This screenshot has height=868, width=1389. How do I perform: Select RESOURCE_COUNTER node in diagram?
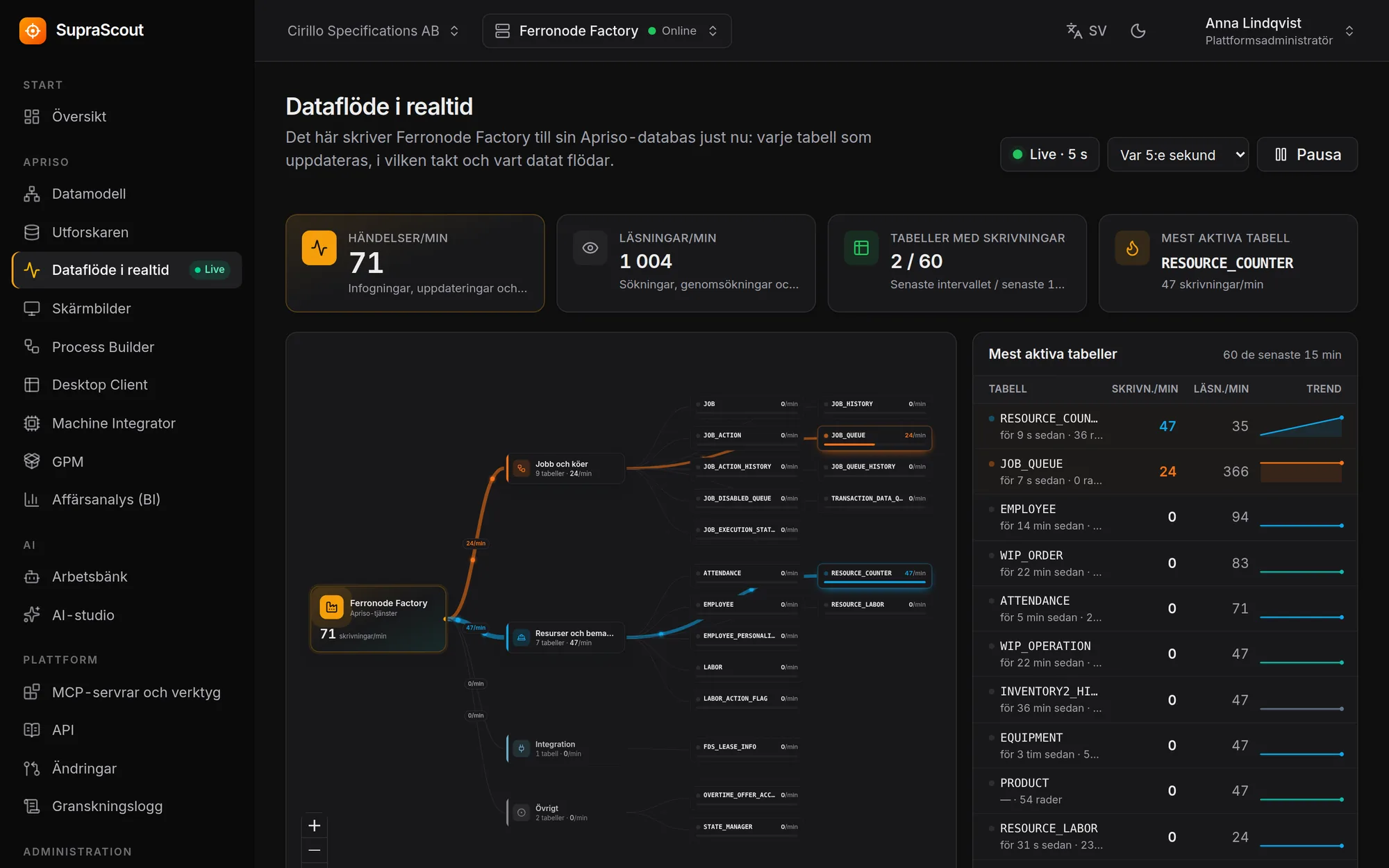[874, 575]
